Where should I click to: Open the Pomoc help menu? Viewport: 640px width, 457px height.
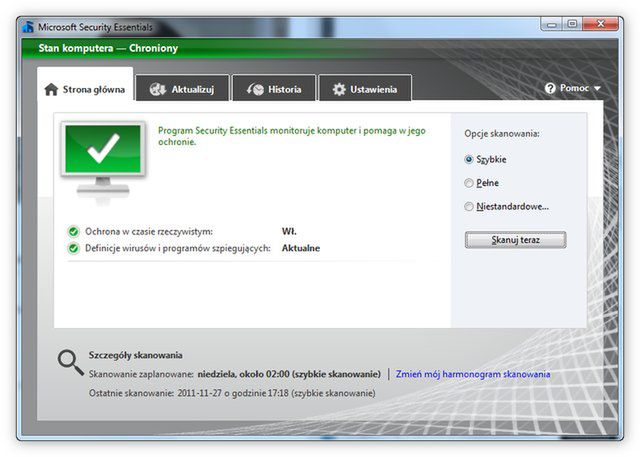click(x=573, y=88)
